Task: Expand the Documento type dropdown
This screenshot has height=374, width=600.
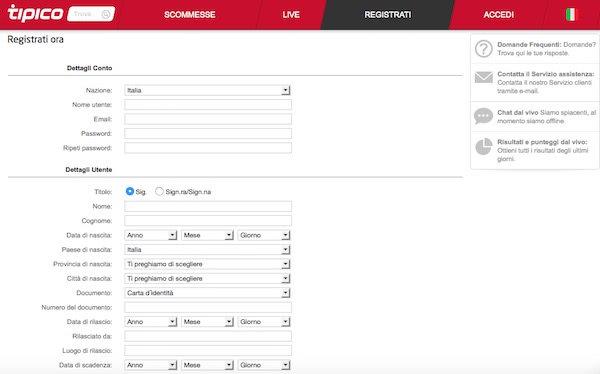Action: pyautogui.click(x=207, y=293)
